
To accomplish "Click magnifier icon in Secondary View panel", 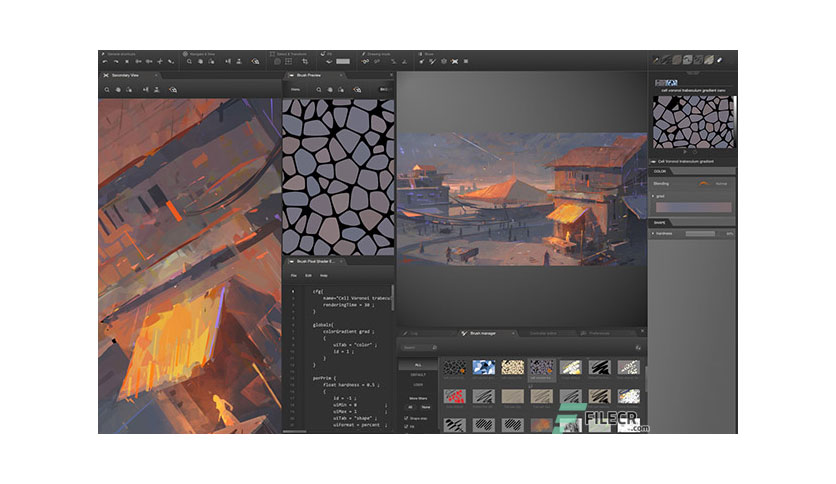I will tap(107, 90).
